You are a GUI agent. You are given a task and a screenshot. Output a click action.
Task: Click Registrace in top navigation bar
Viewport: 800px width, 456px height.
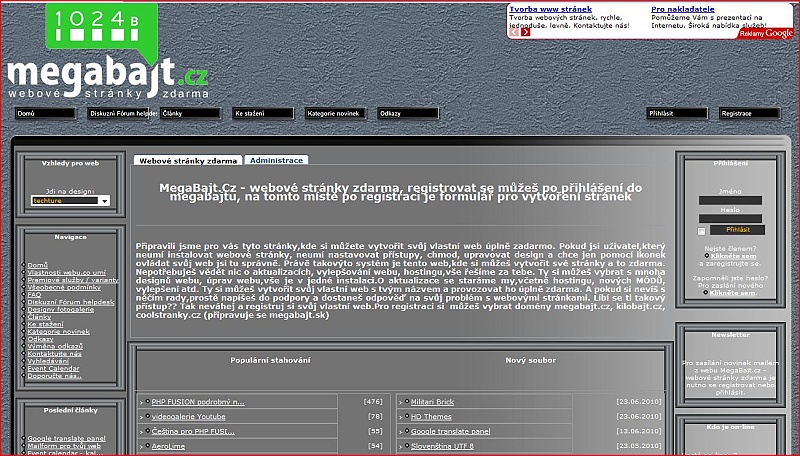click(x=750, y=113)
